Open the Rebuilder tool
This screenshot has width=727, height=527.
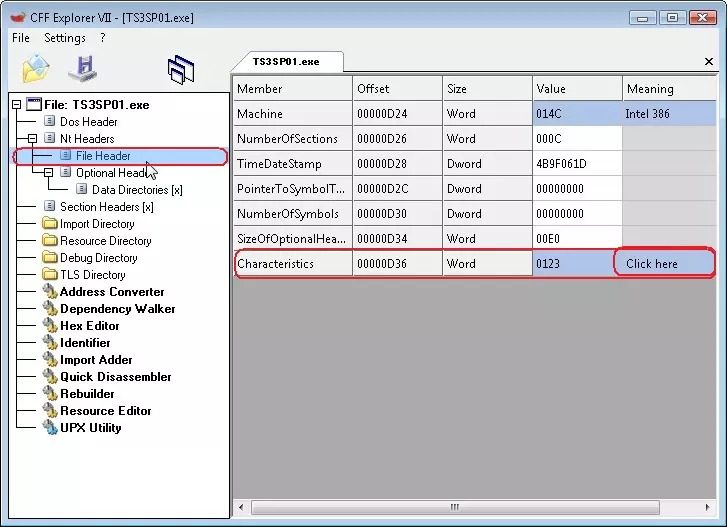87,394
